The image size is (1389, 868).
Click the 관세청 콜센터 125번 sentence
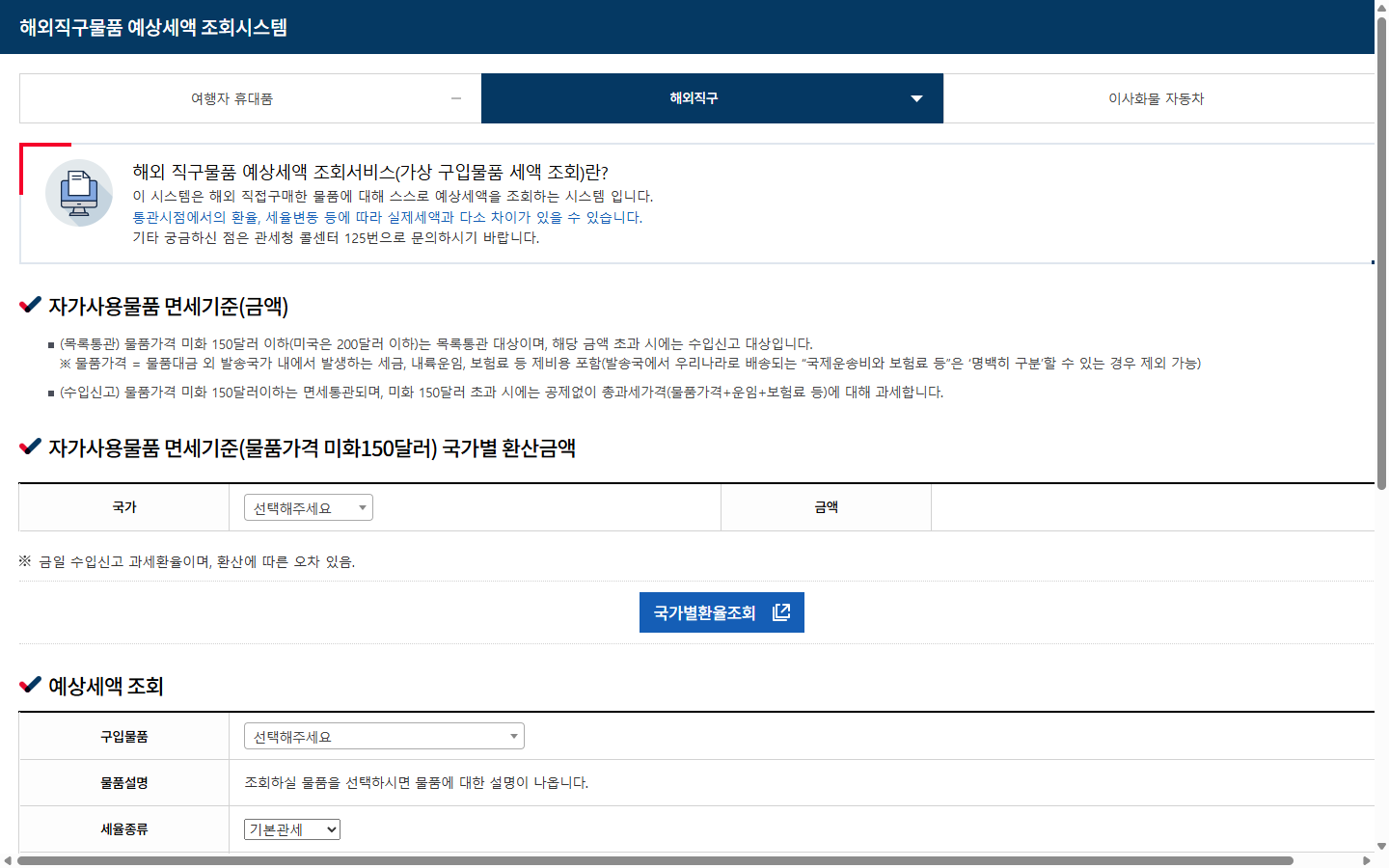coord(336,237)
